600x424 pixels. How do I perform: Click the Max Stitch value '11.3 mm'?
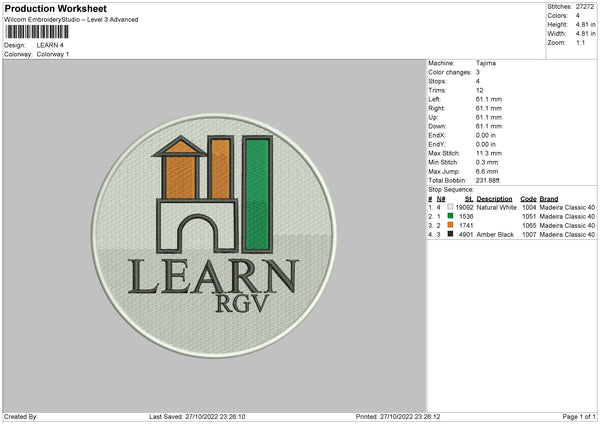[x=489, y=153]
